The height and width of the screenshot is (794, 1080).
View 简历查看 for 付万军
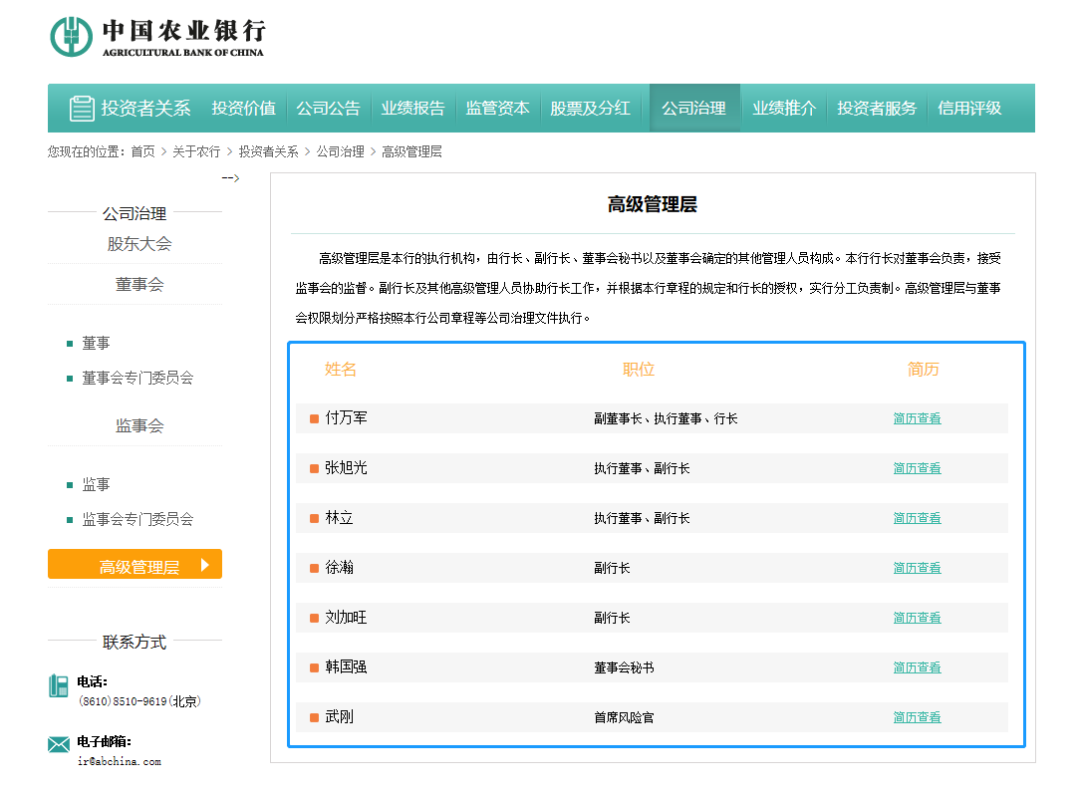click(917, 419)
